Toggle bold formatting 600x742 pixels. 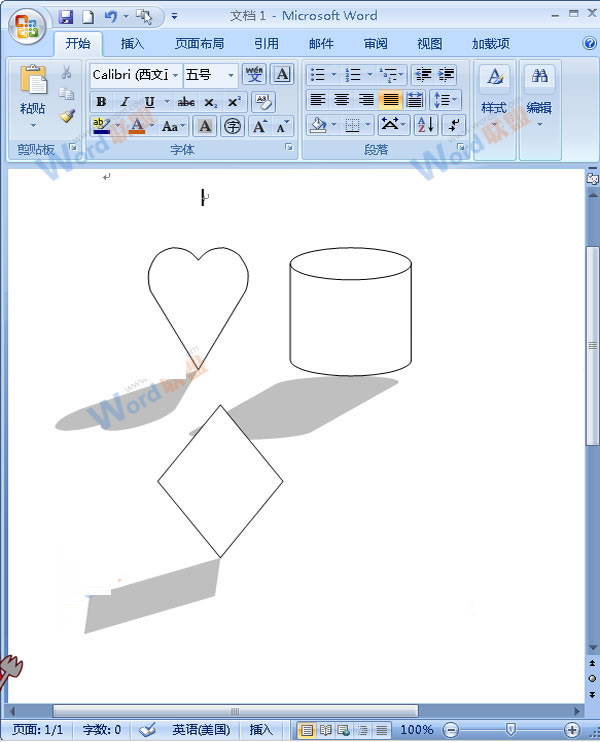click(x=101, y=102)
